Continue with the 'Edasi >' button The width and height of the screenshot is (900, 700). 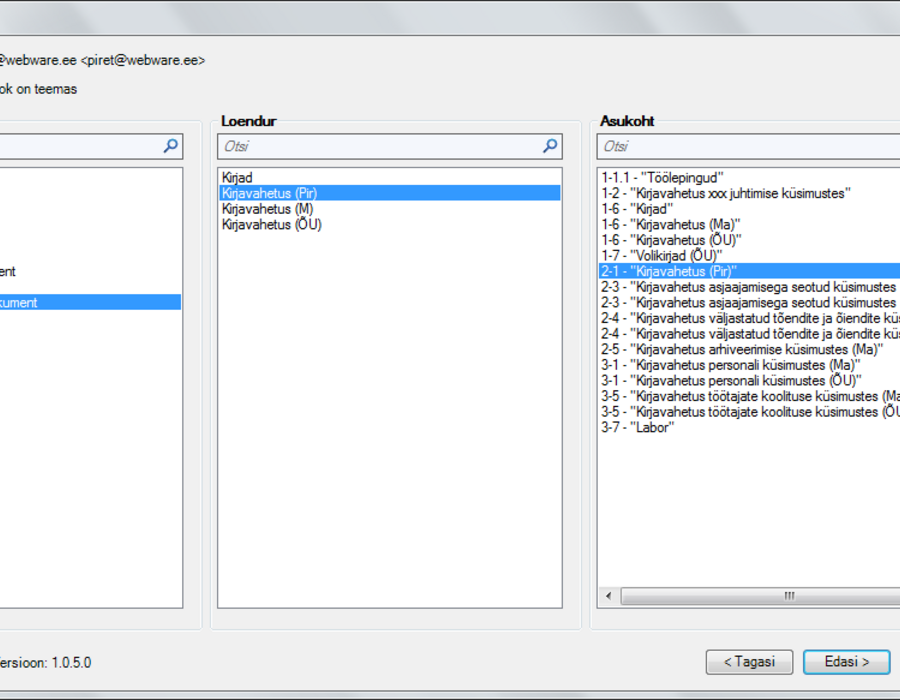pos(847,662)
